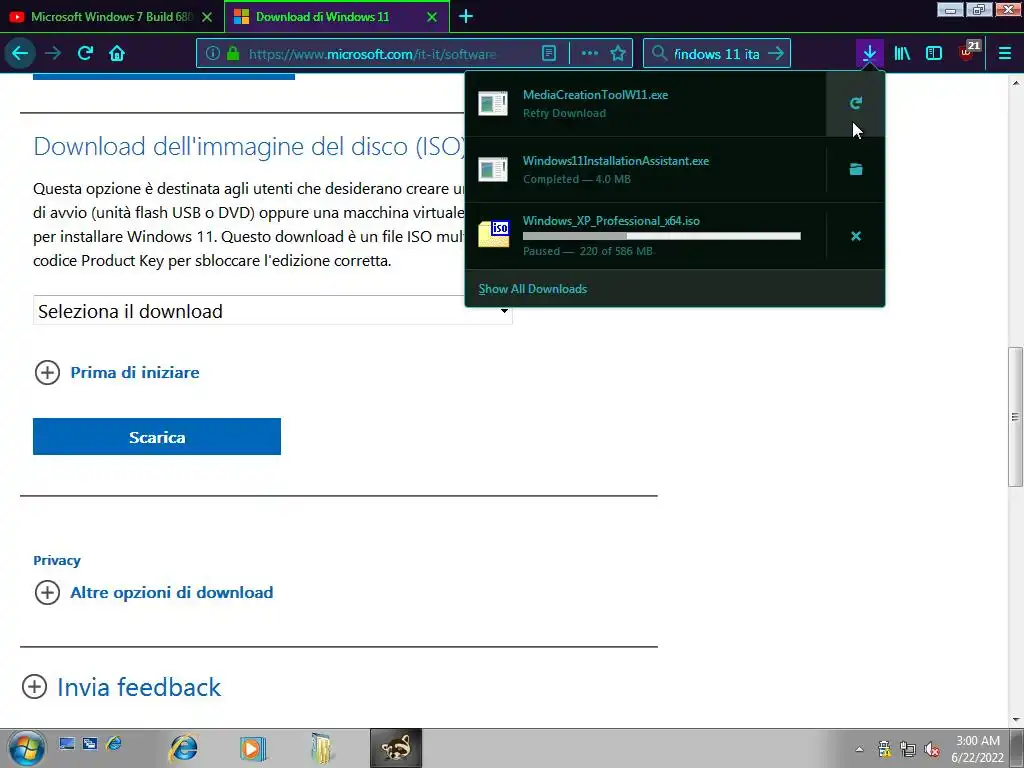Open containing folder for Windows11InstallationAssistant.exe
Image resolution: width=1024 pixels, height=768 pixels.
(856, 169)
